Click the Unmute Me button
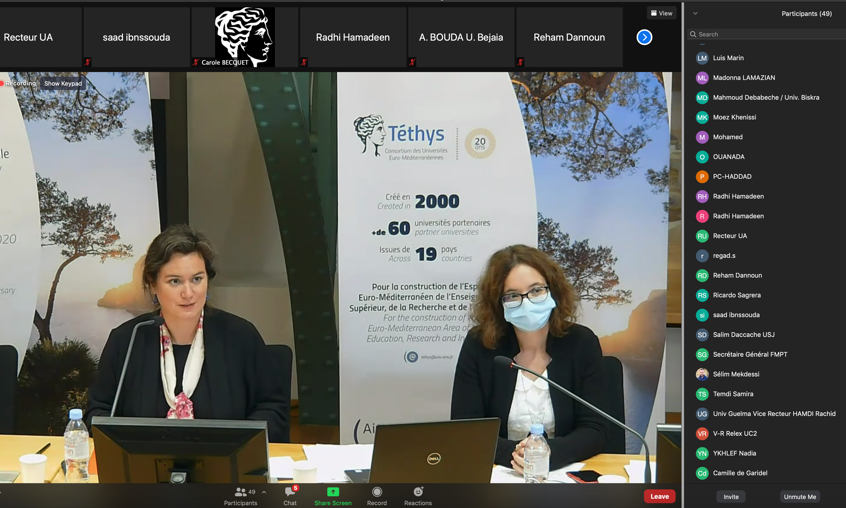The image size is (846, 508). coord(799,496)
